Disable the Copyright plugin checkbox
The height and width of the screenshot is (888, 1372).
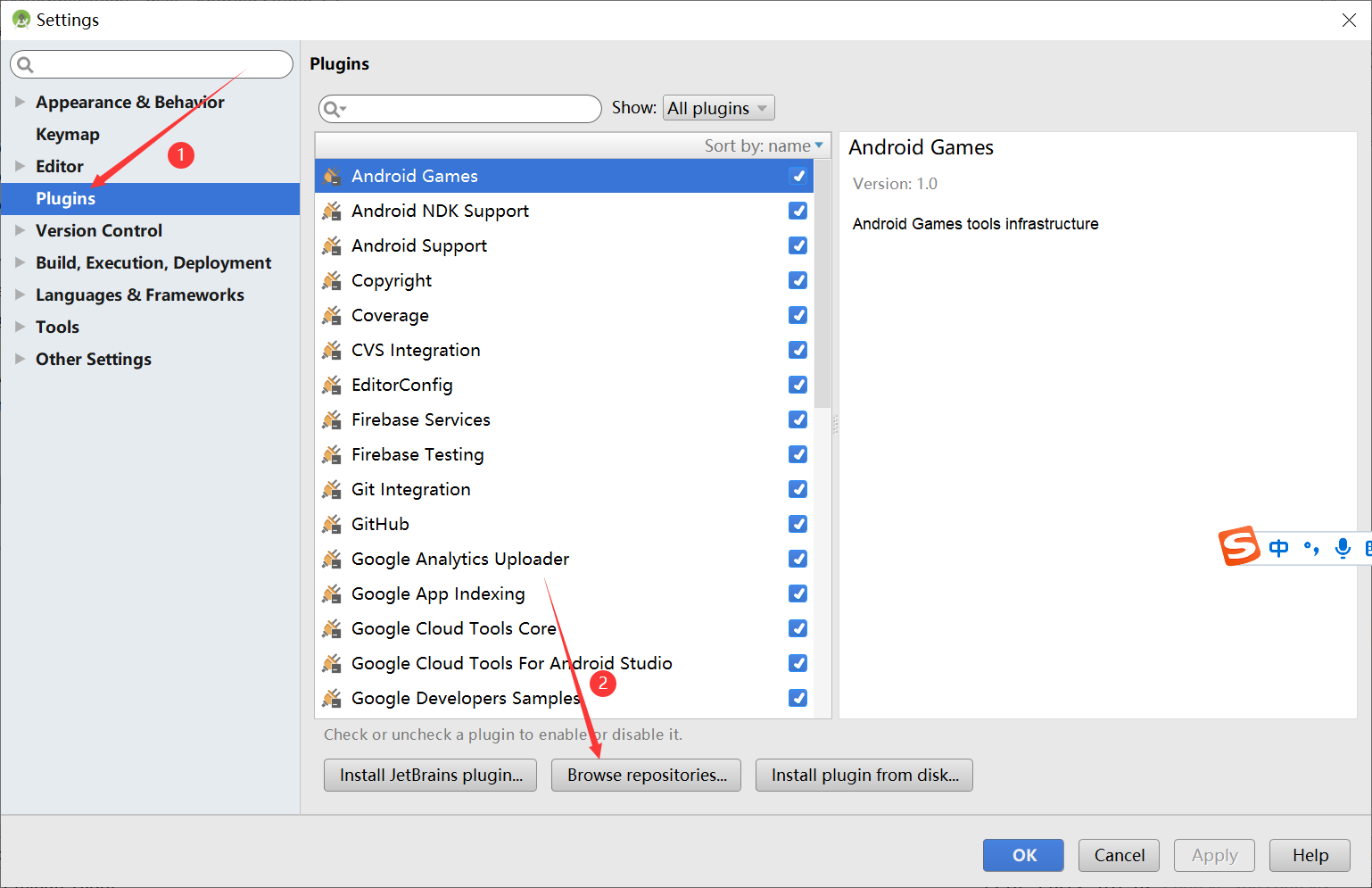[x=798, y=280]
